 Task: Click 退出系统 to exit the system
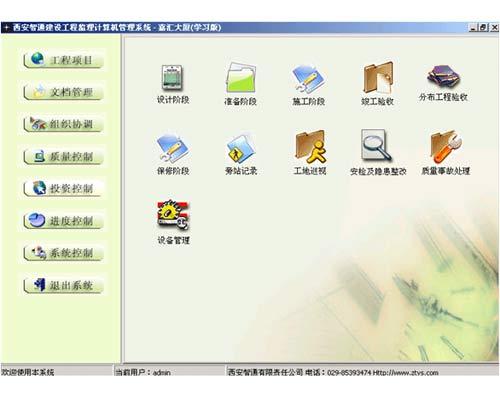[63, 285]
